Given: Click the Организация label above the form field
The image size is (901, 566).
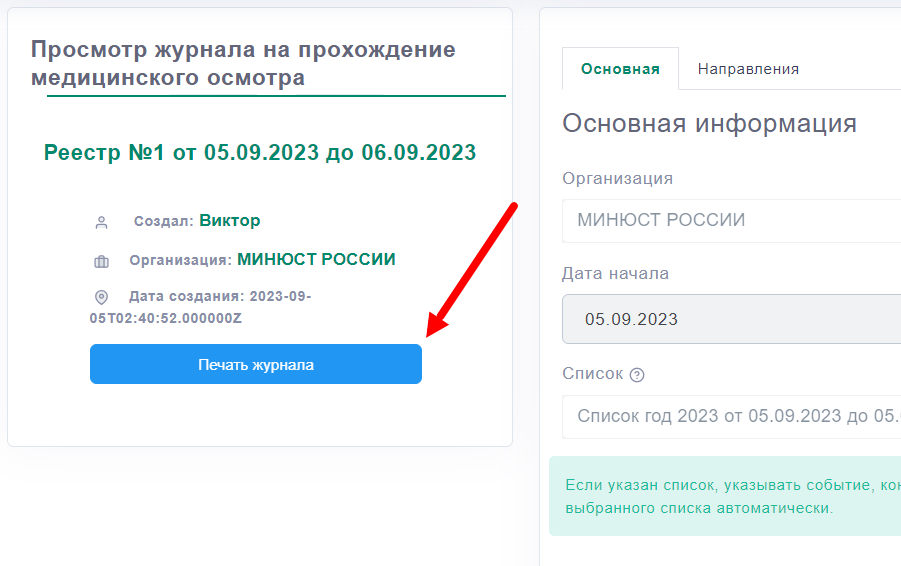Looking at the screenshot, I should coord(617,178).
